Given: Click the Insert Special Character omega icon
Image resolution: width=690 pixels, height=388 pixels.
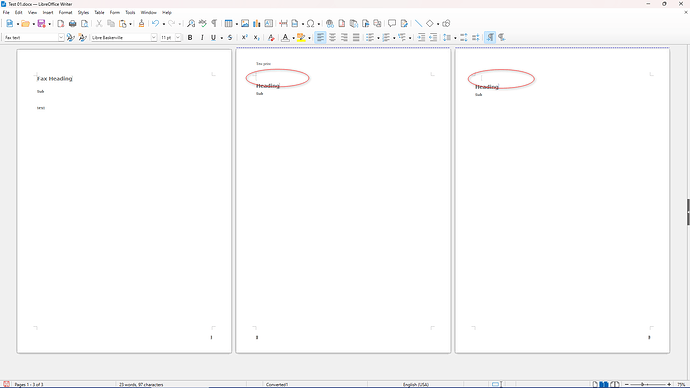Looking at the screenshot, I should [311, 24].
